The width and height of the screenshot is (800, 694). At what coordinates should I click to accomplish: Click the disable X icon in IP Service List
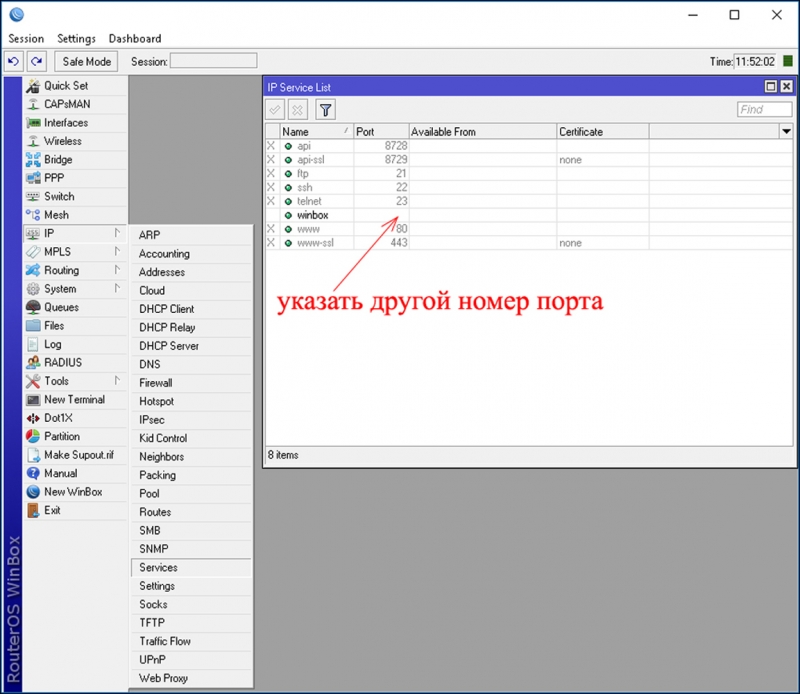(298, 110)
